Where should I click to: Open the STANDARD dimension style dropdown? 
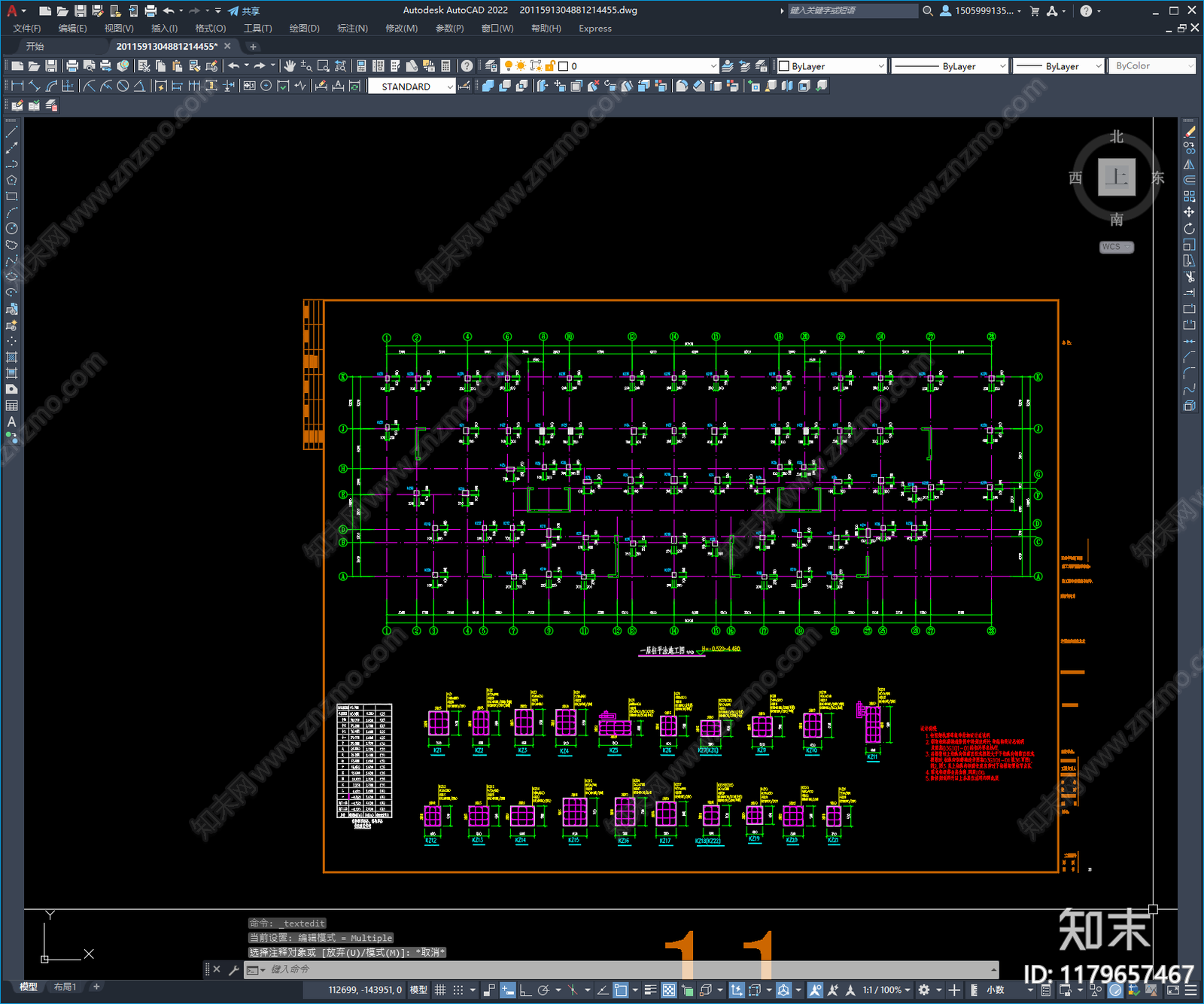point(412,87)
